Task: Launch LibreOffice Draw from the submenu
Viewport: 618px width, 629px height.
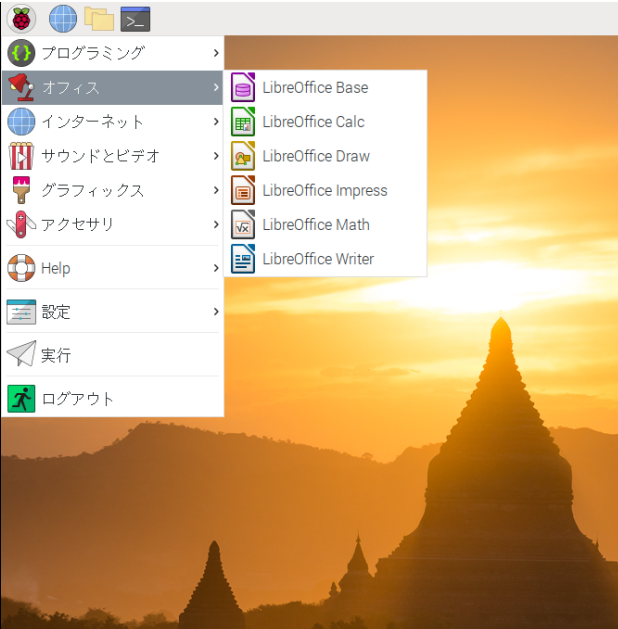Action: pos(325,156)
